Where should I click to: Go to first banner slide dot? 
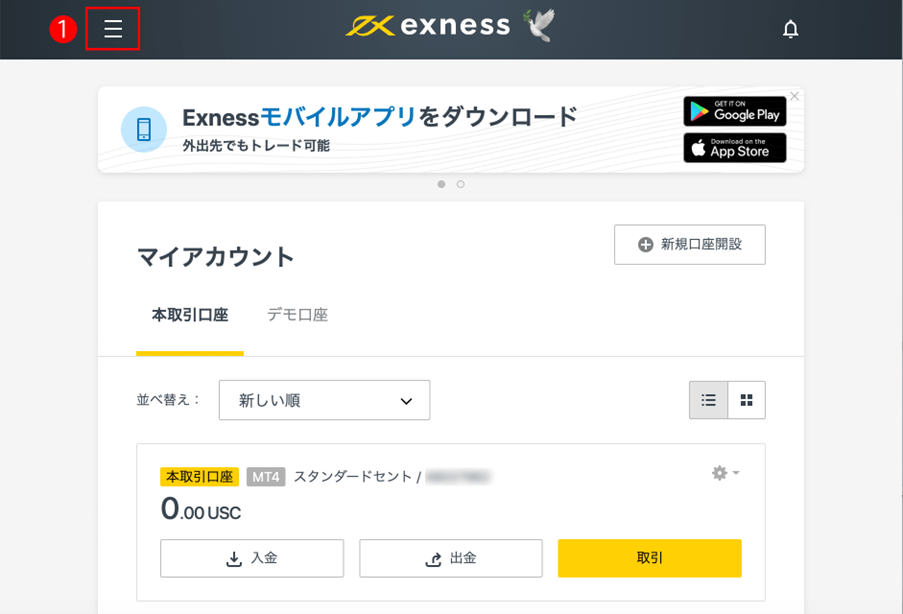click(442, 184)
